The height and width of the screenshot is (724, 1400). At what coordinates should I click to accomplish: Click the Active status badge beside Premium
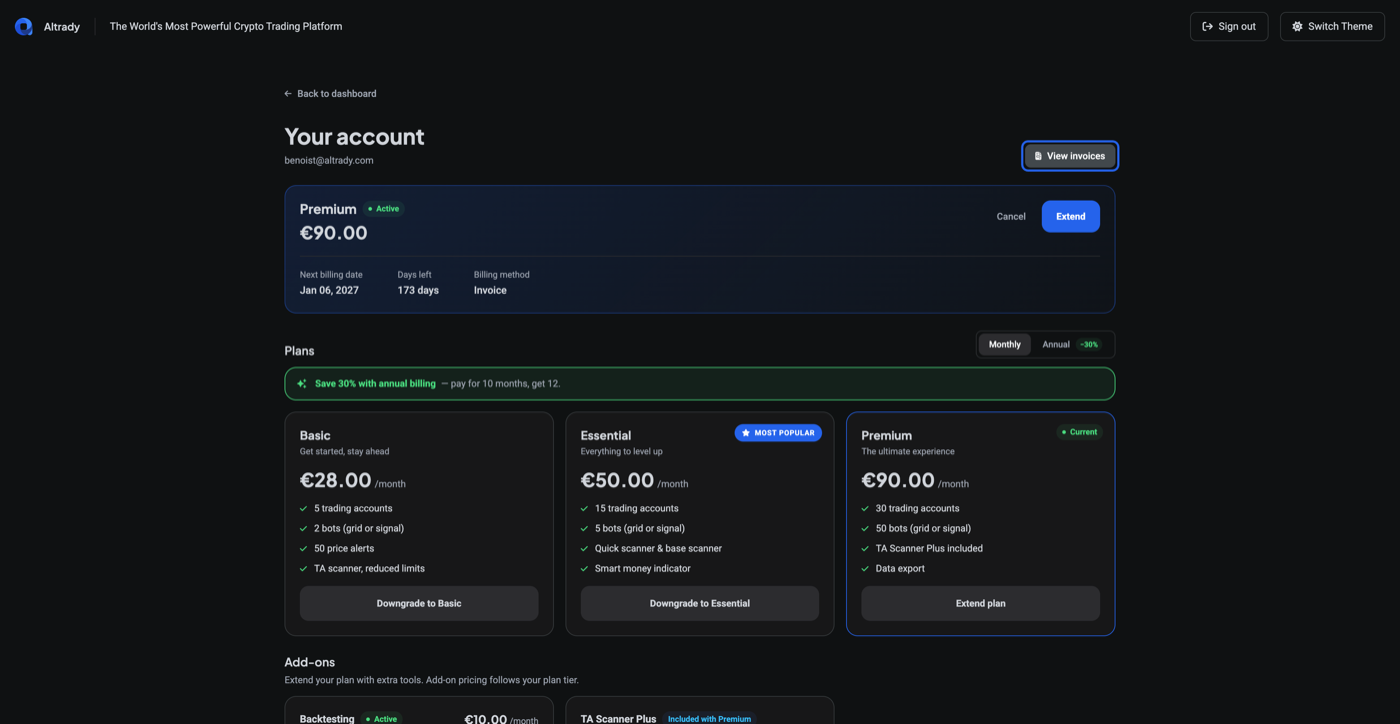(x=384, y=209)
